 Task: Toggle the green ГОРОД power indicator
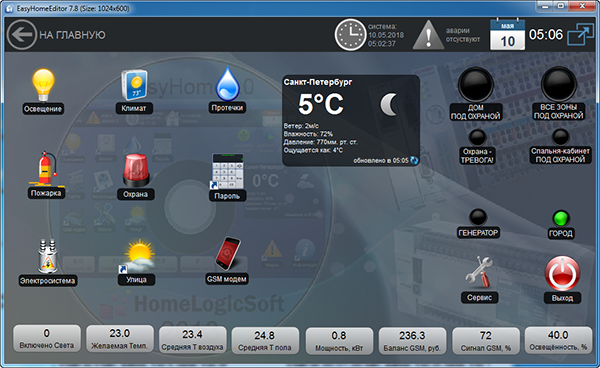click(x=561, y=219)
